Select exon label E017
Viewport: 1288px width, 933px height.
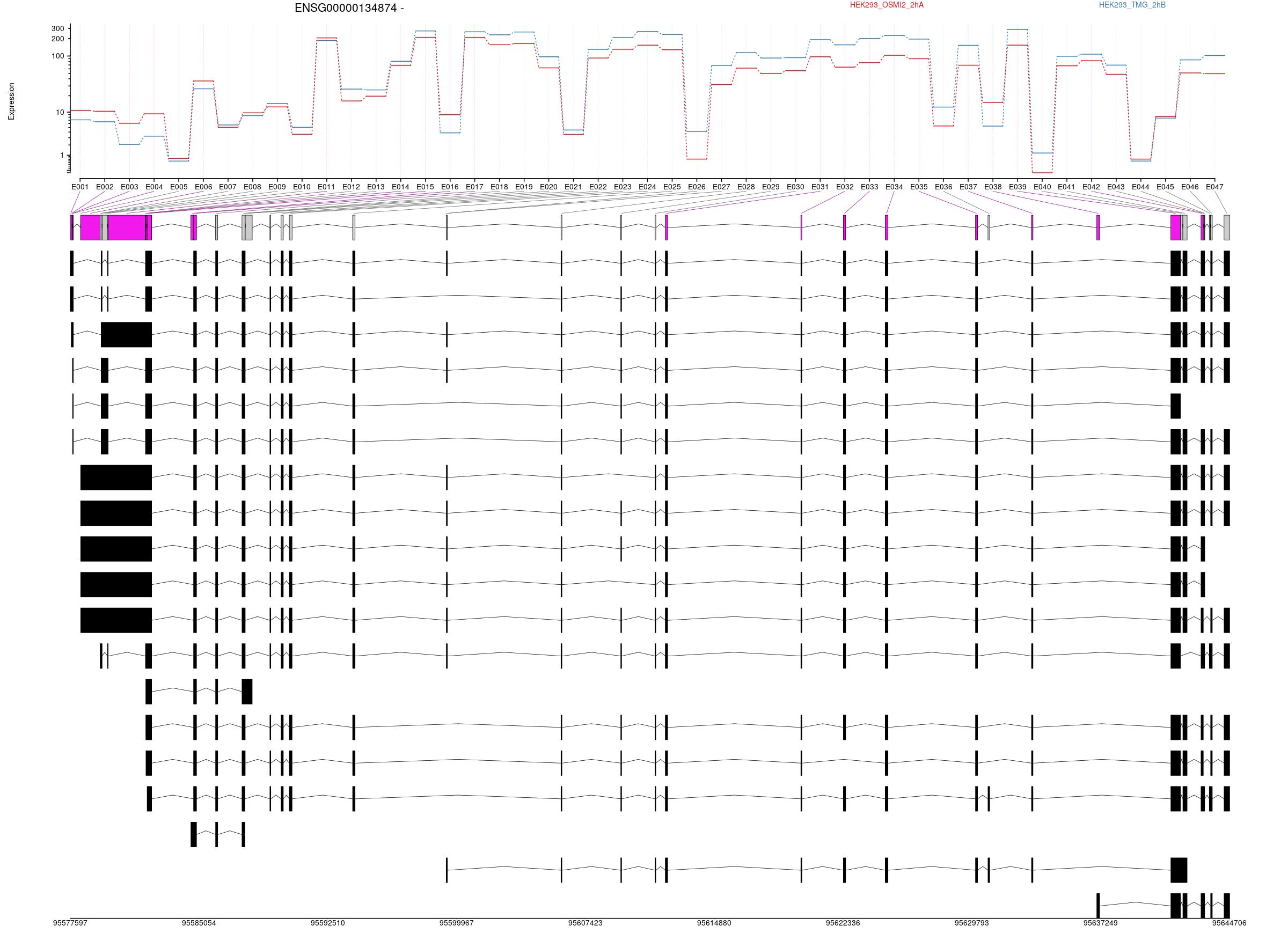[x=475, y=187]
